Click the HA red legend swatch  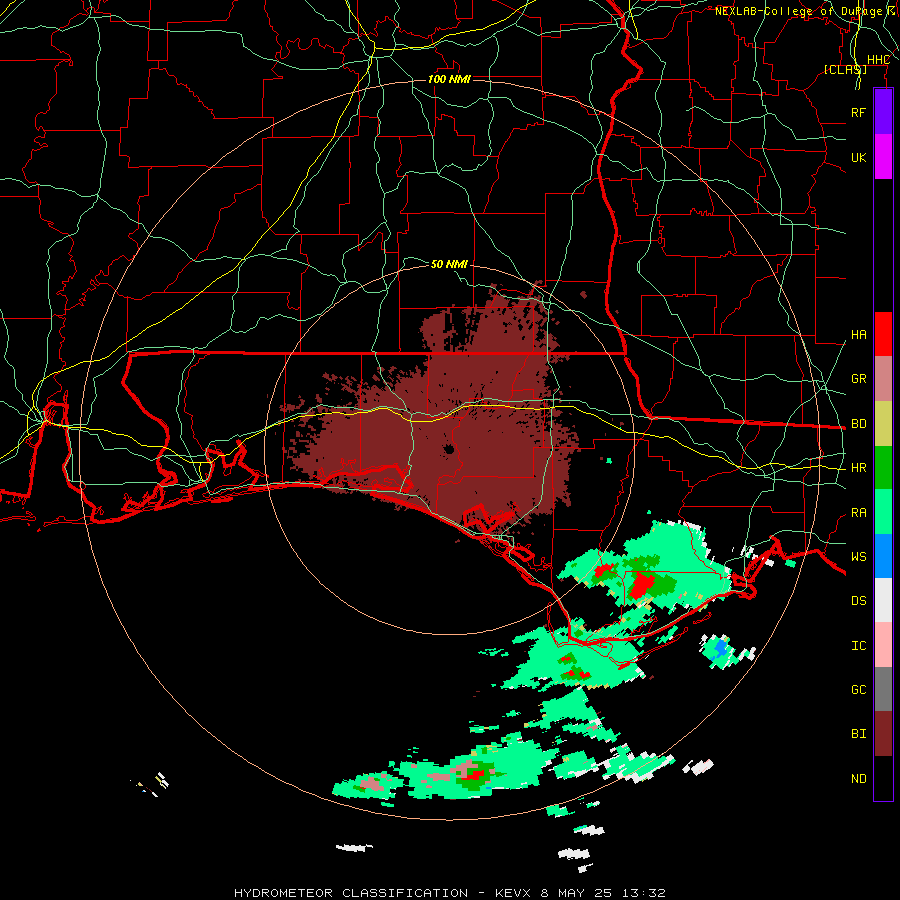[x=883, y=334]
